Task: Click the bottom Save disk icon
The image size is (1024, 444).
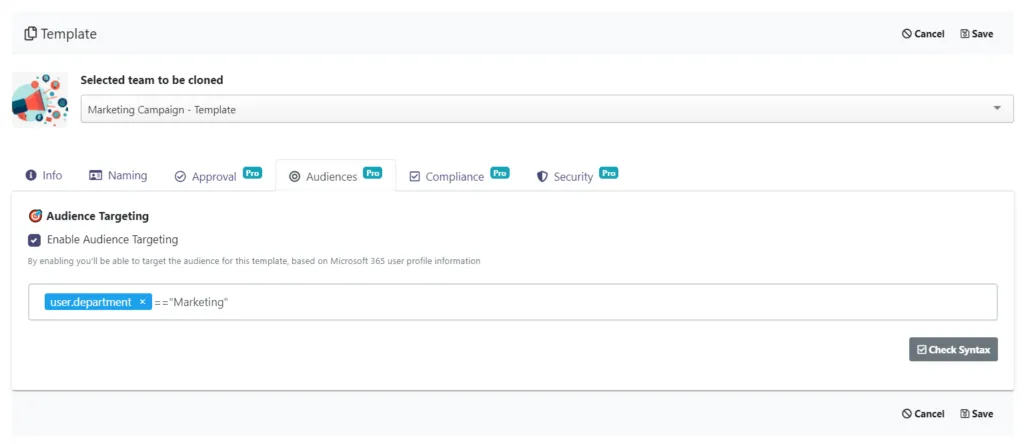Action: tap(965, 413)
